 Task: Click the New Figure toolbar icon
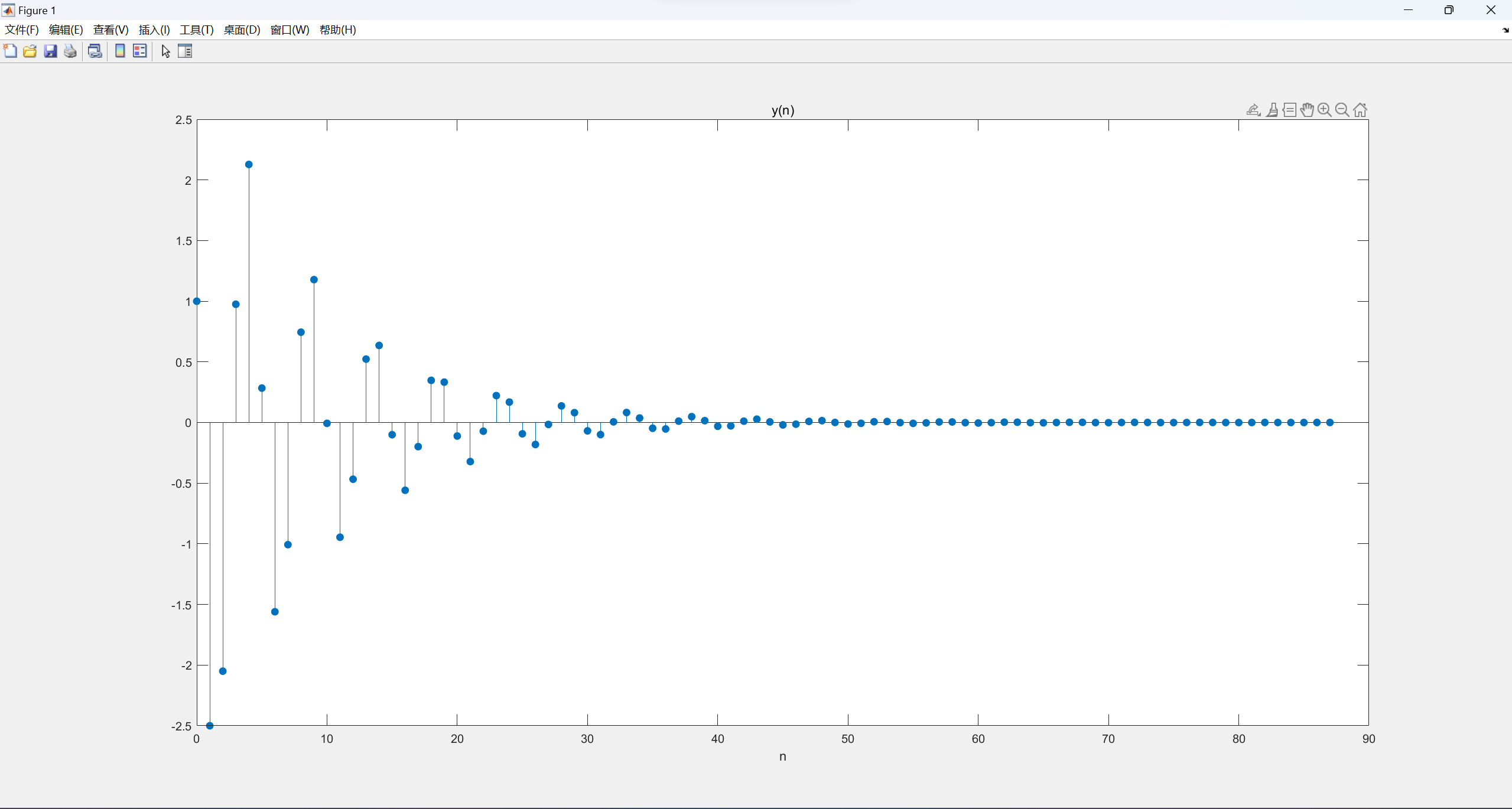pos(10,51)
